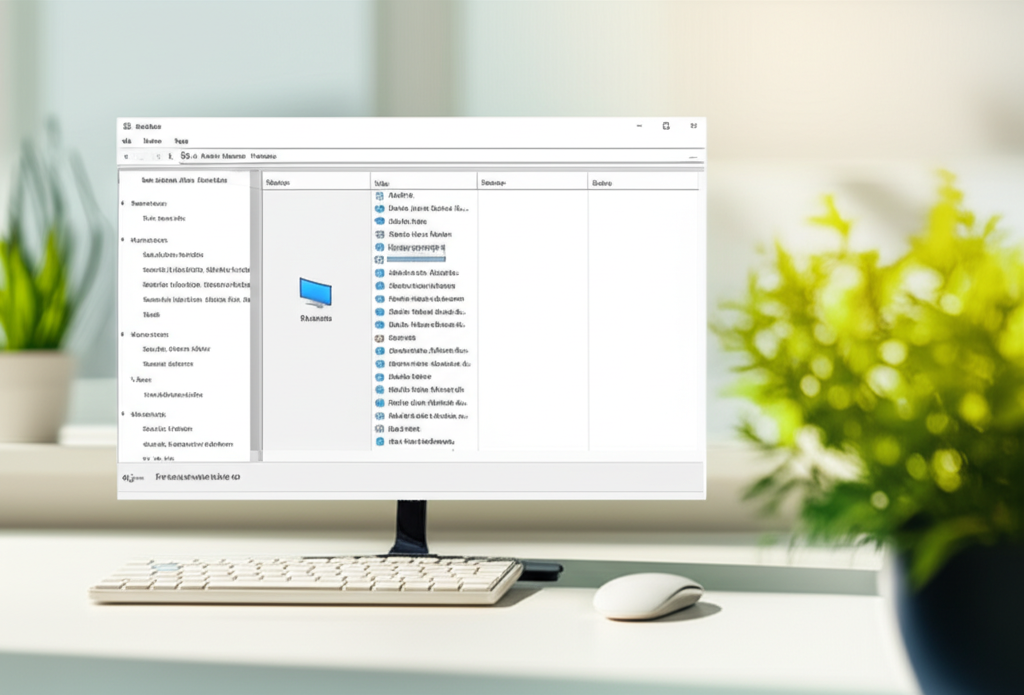Click the application icon in the title bar
The width and height of the screenshot is (1024, 695).
coord(127,127)
